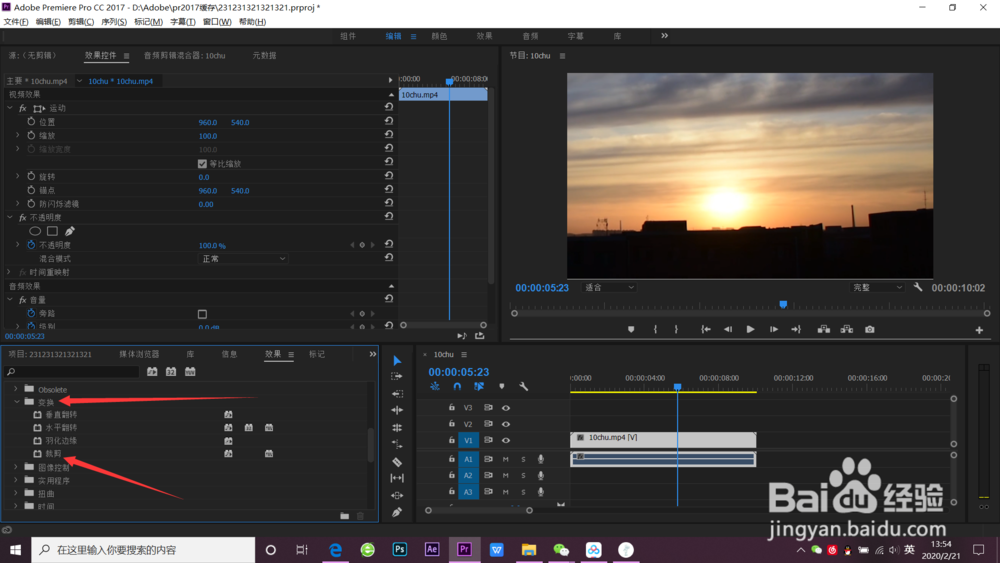The image size is (1000, 563).
Task: Select 10chu.mp4 video clip on V1
Action: pyautogui.click(x=663, y=439)
